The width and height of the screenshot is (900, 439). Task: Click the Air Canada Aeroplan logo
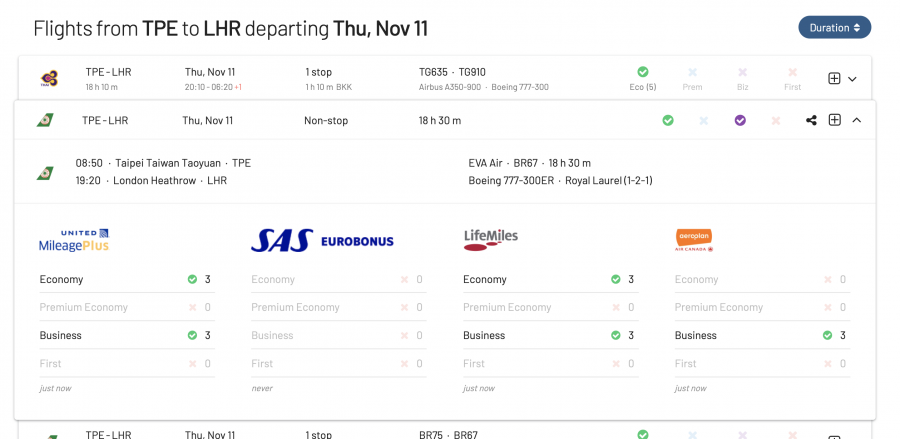coord(693,239)
